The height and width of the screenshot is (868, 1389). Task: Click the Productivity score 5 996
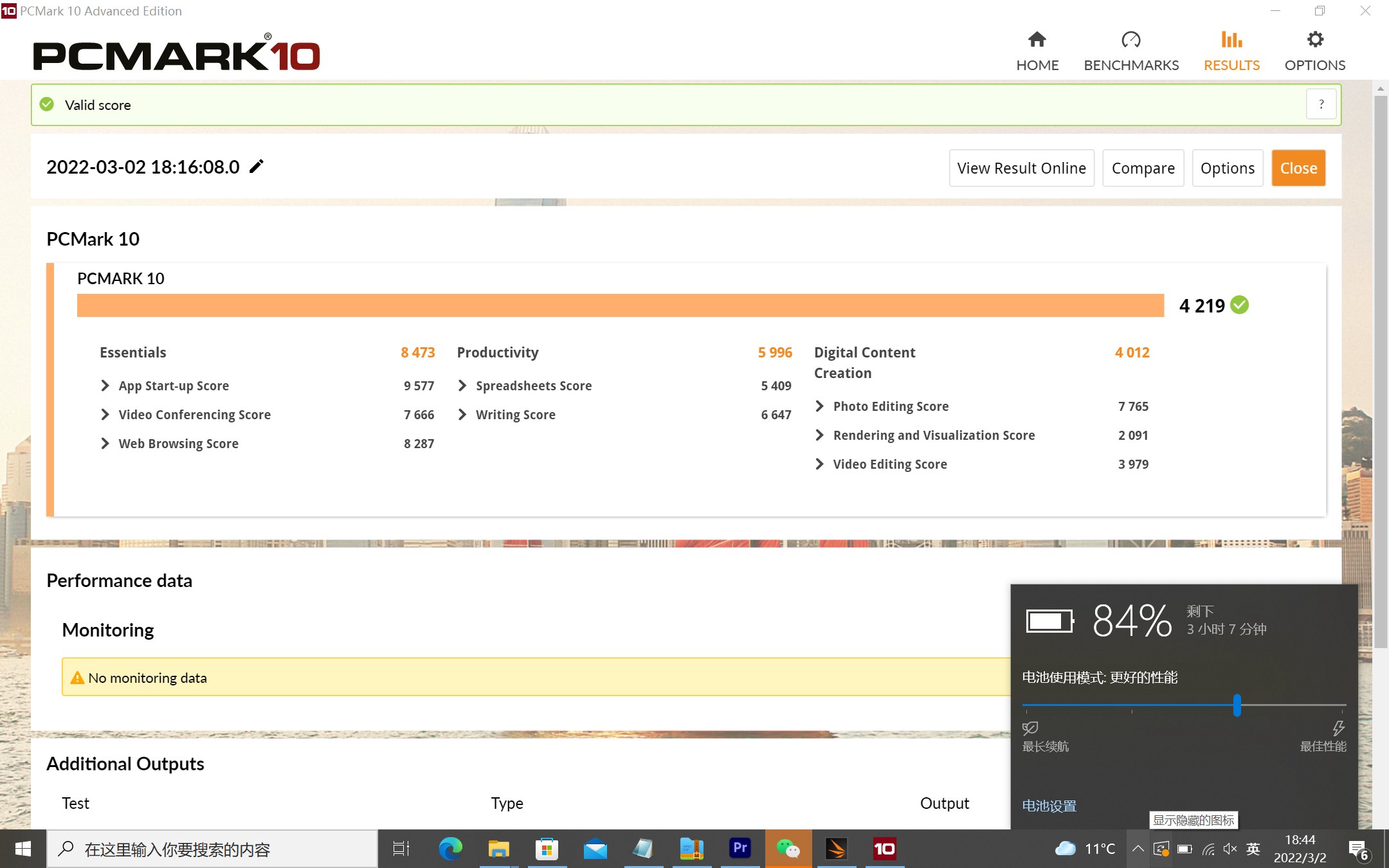pos(775,352)
